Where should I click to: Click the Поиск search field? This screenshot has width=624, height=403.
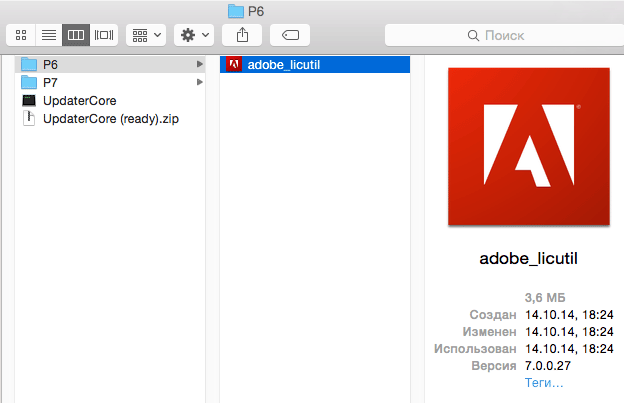click(x=504, y=35)
